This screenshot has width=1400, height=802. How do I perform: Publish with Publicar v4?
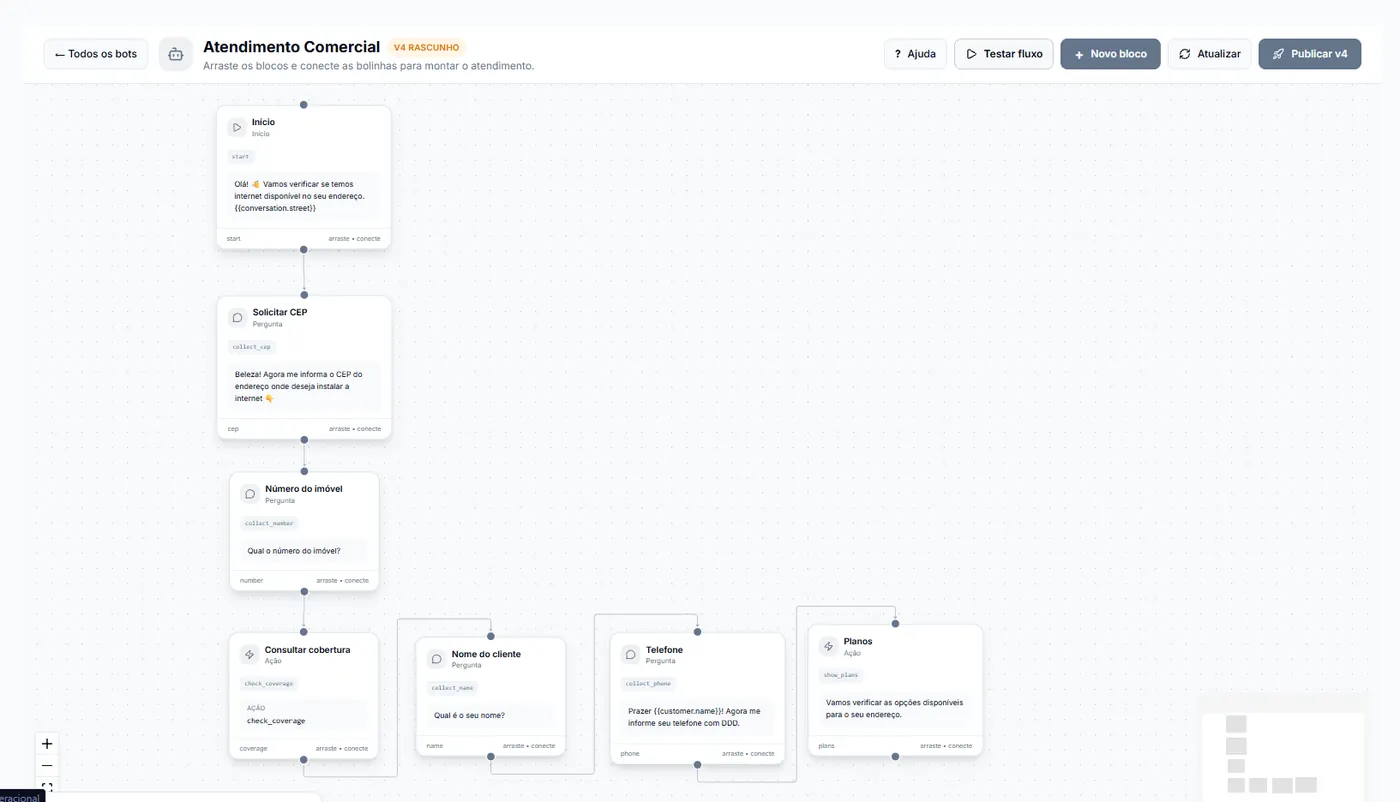[x=1309, y=54]
